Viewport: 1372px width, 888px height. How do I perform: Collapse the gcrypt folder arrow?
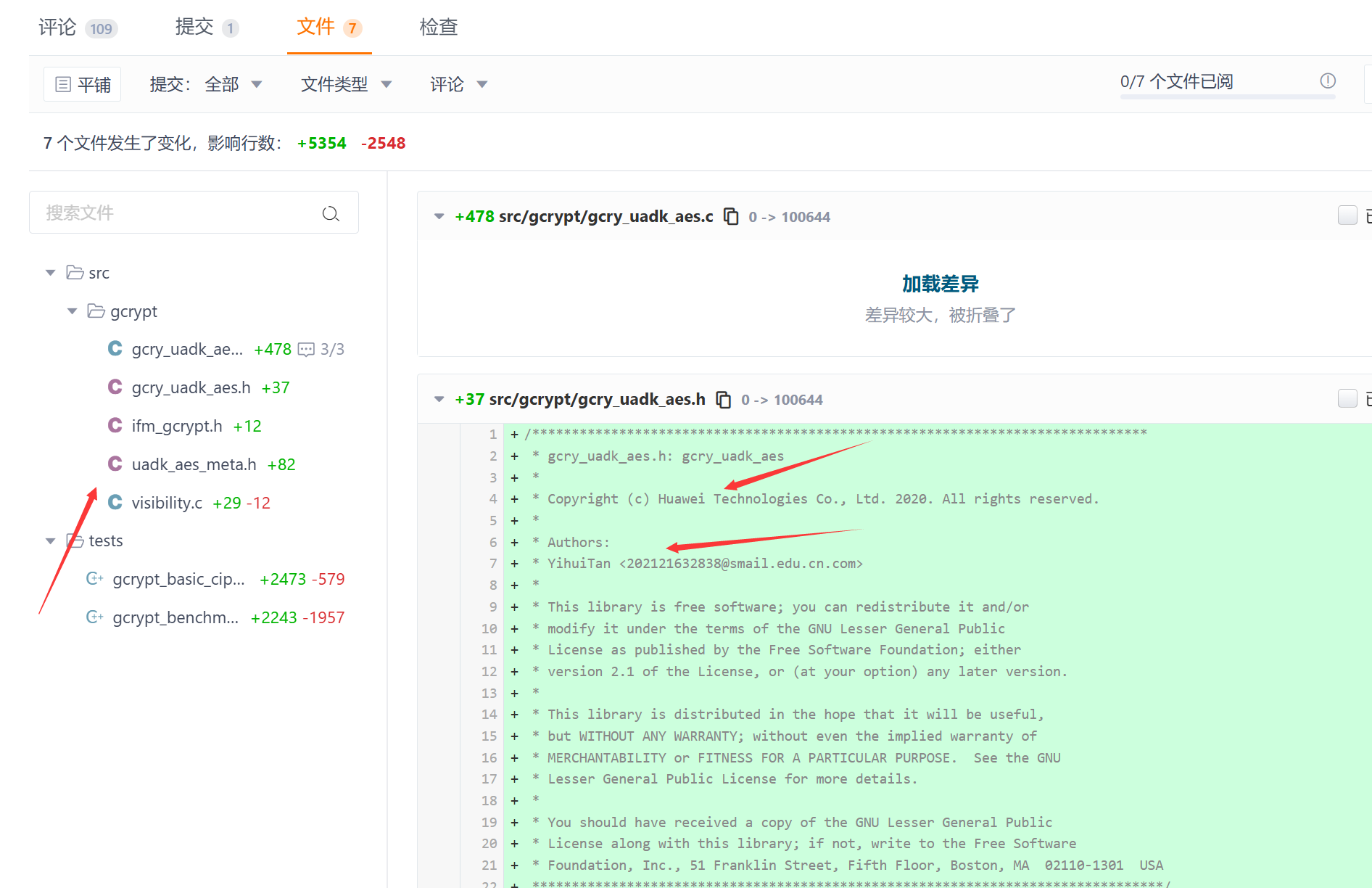(x=73, y=311)
